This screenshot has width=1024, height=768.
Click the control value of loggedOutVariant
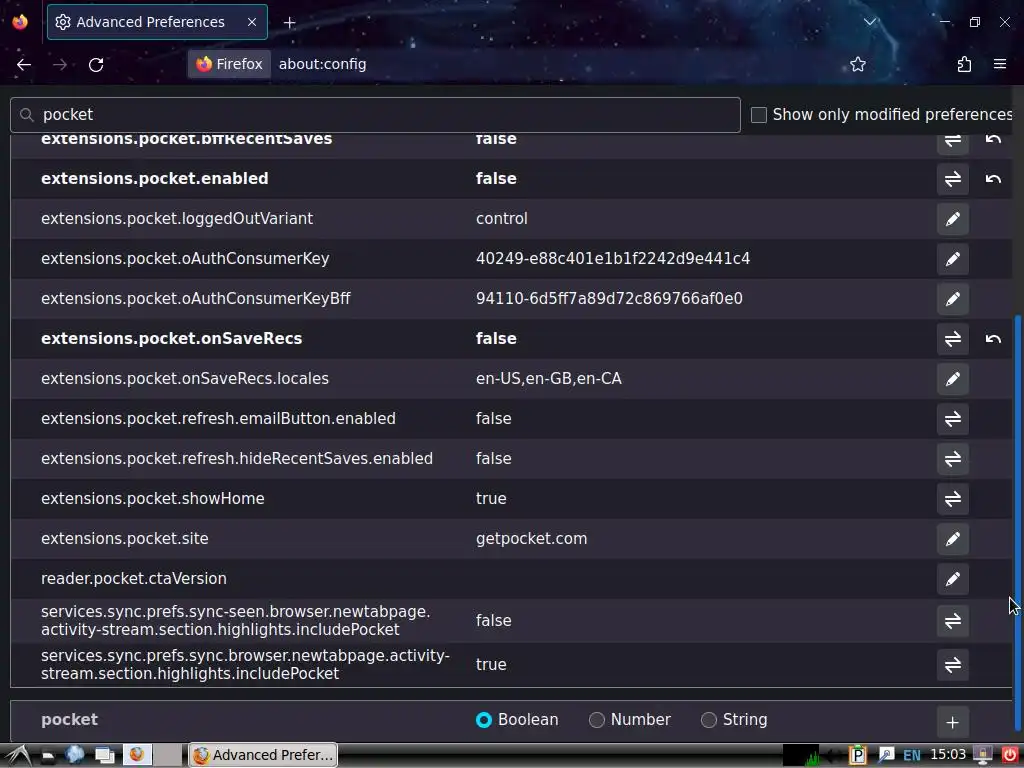click(x=502, y=219)
